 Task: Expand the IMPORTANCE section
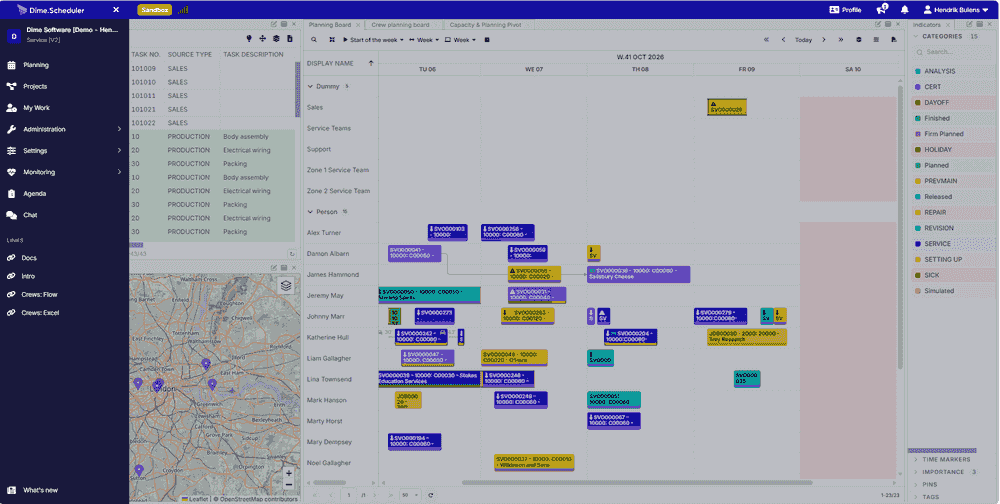point(916,472)
